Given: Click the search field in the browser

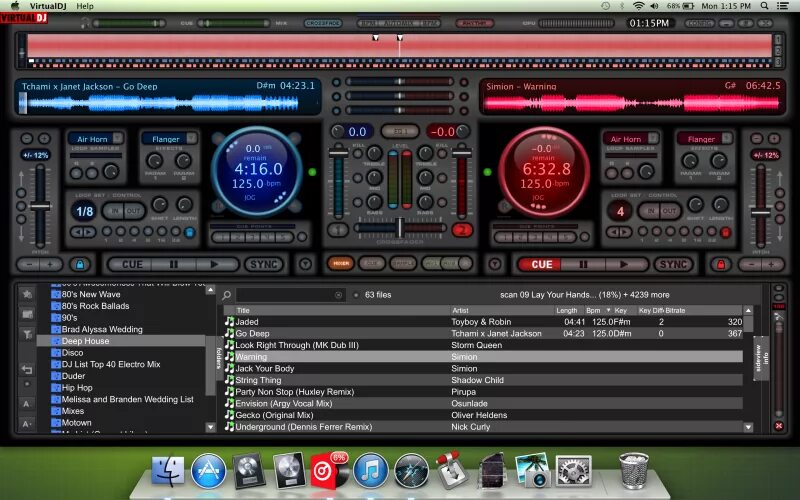Looking at the screenshot, I should click(285, 295).
